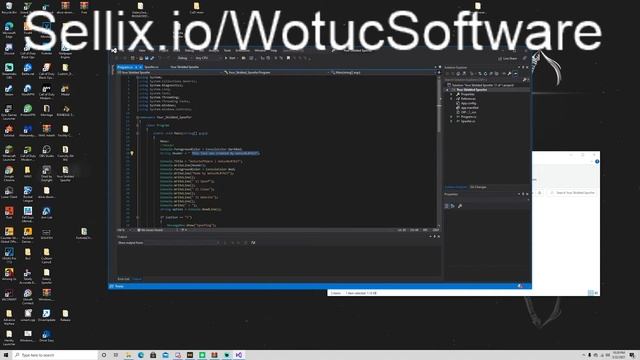
Task: Collapse the Your Skidded Spoofer project node
Action: pos(447,90)
